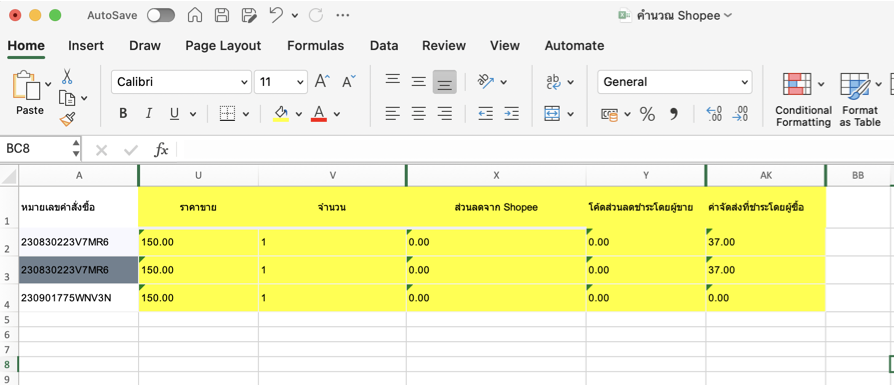Click the Save floppy disk icon
895x385 pixels.
point(221,15)
